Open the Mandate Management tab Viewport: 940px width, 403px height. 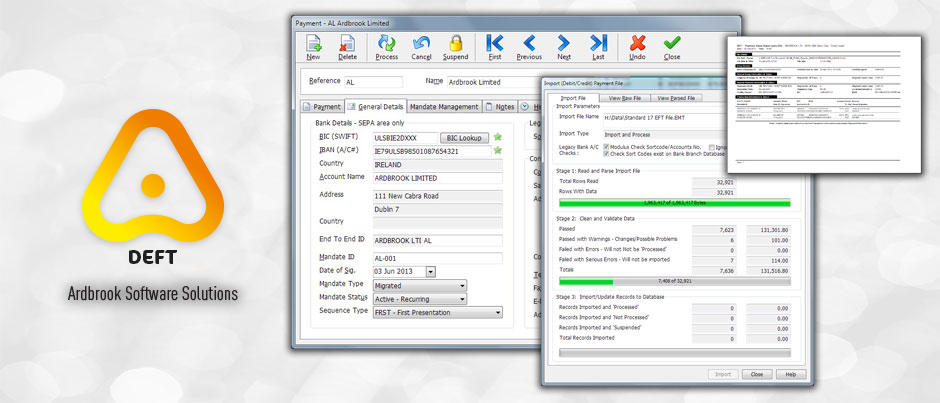point(445,107)
